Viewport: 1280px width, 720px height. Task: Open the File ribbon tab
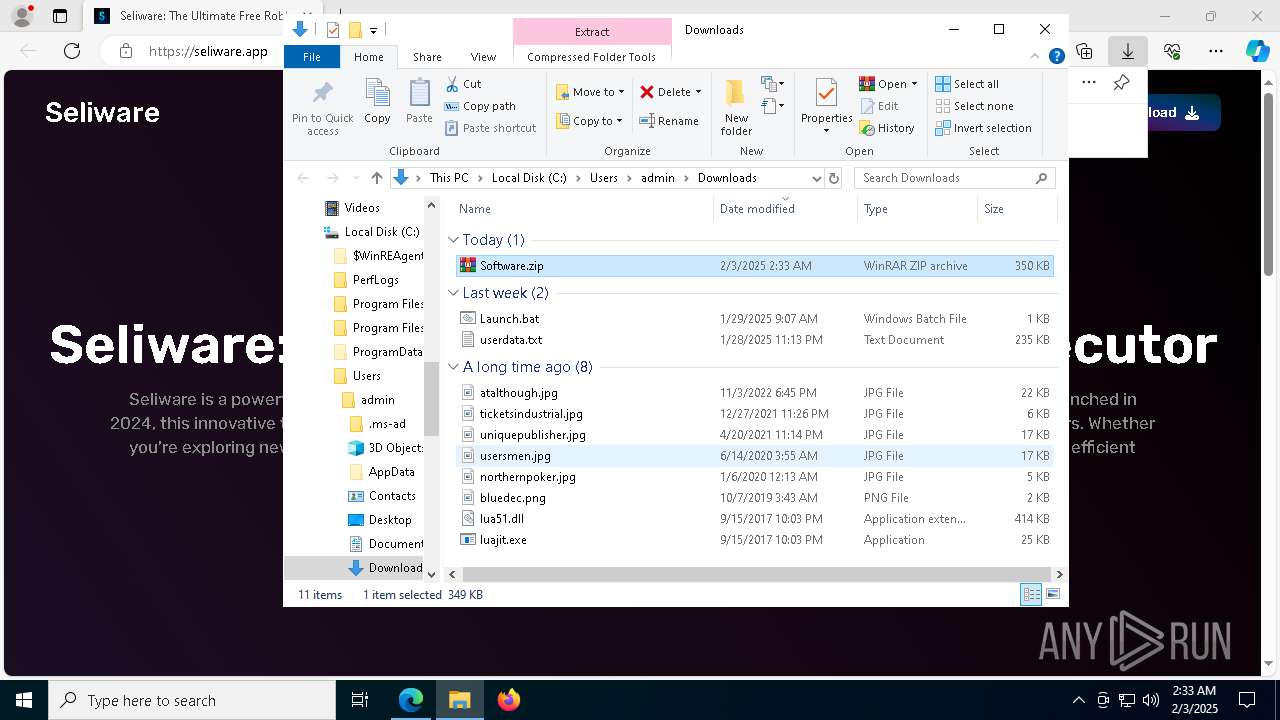point(312,57)
